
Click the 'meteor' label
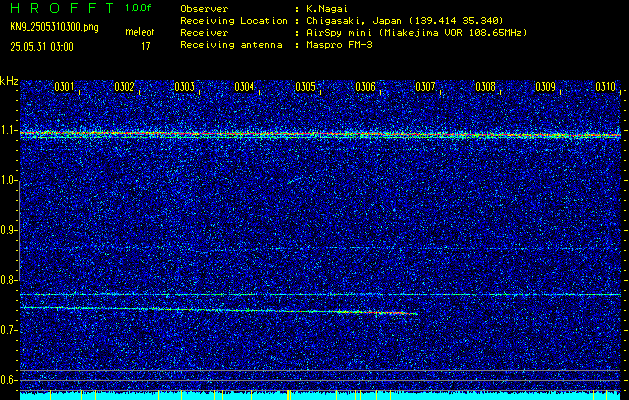140,32
